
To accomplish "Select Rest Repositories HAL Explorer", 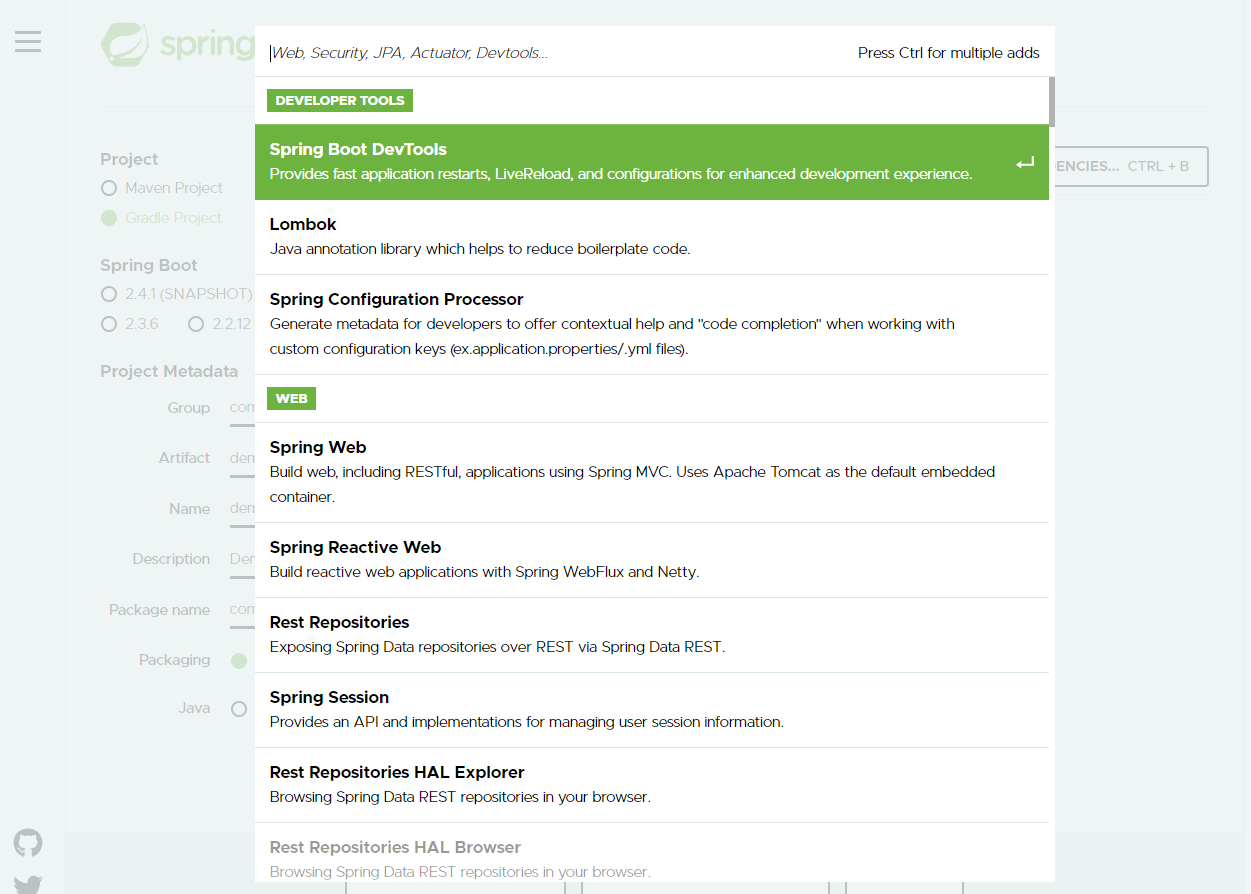I will tap(652, 785).
